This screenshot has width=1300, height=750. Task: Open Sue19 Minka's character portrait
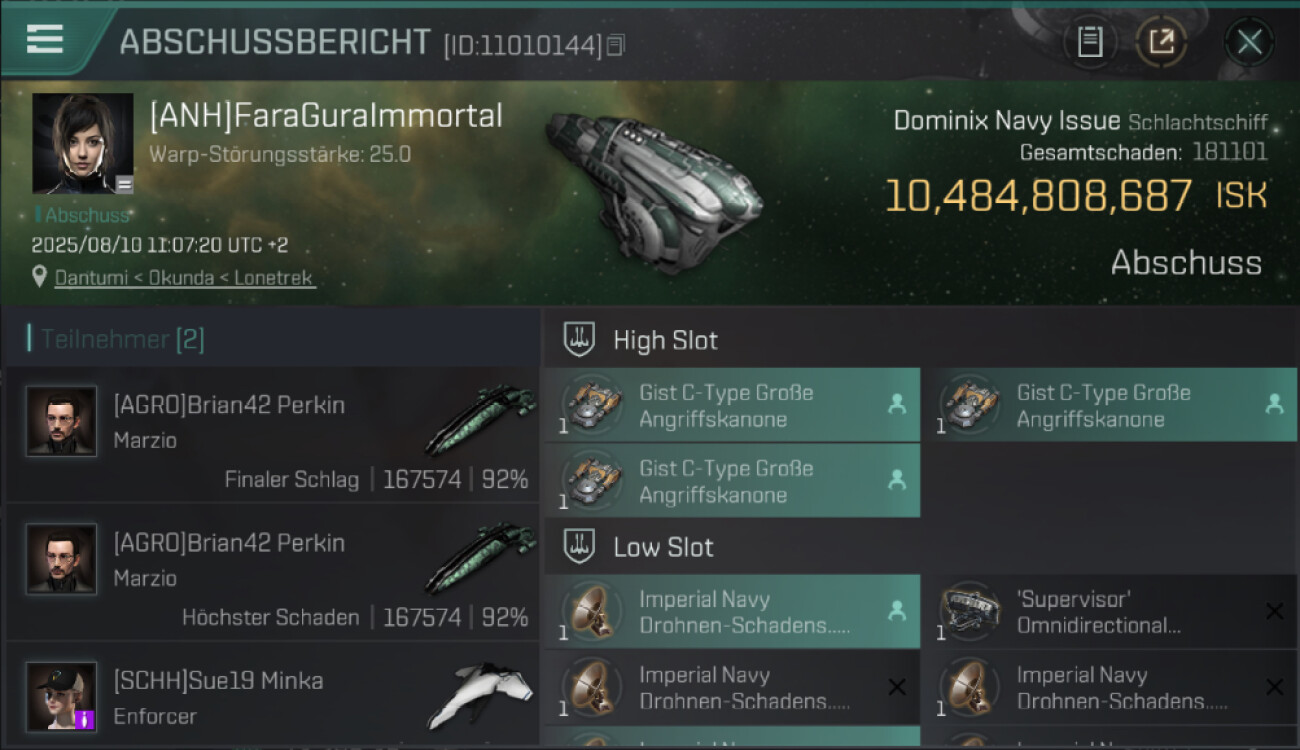(x=62, y=696)
